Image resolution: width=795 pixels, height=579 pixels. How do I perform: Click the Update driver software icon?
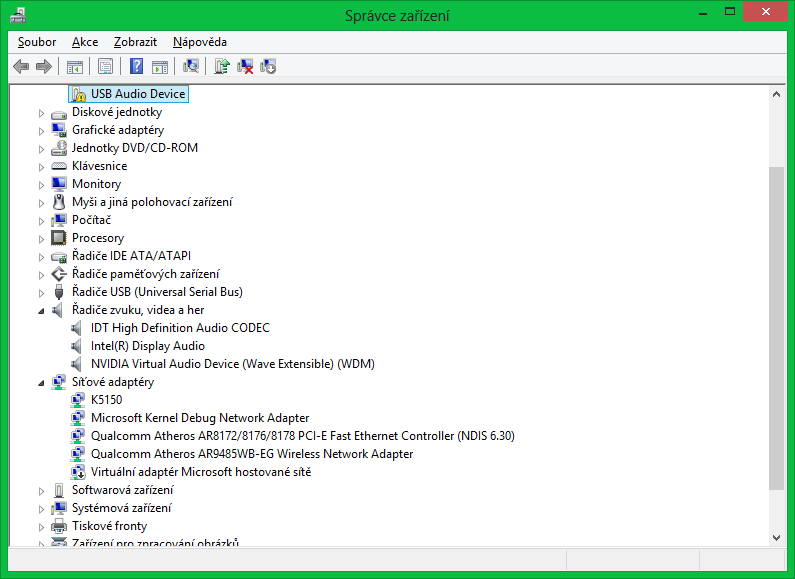coord(222,66)
